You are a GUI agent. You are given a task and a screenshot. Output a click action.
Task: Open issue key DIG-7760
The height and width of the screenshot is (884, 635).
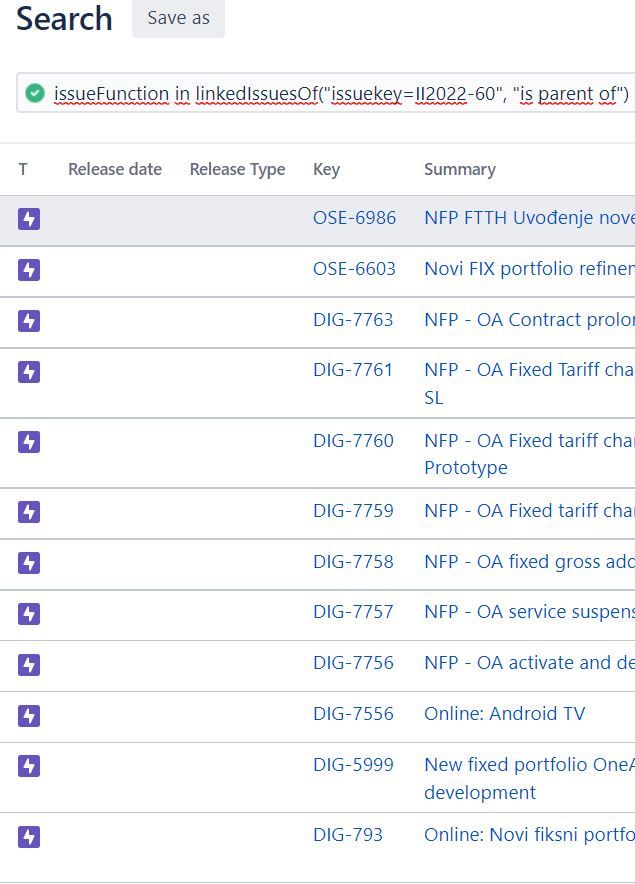(353, 440)
